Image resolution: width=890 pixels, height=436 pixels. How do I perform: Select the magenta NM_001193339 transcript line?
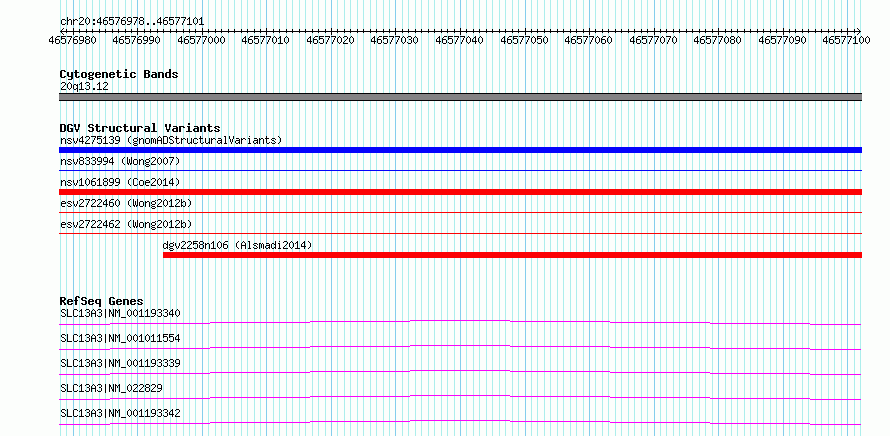460,372
